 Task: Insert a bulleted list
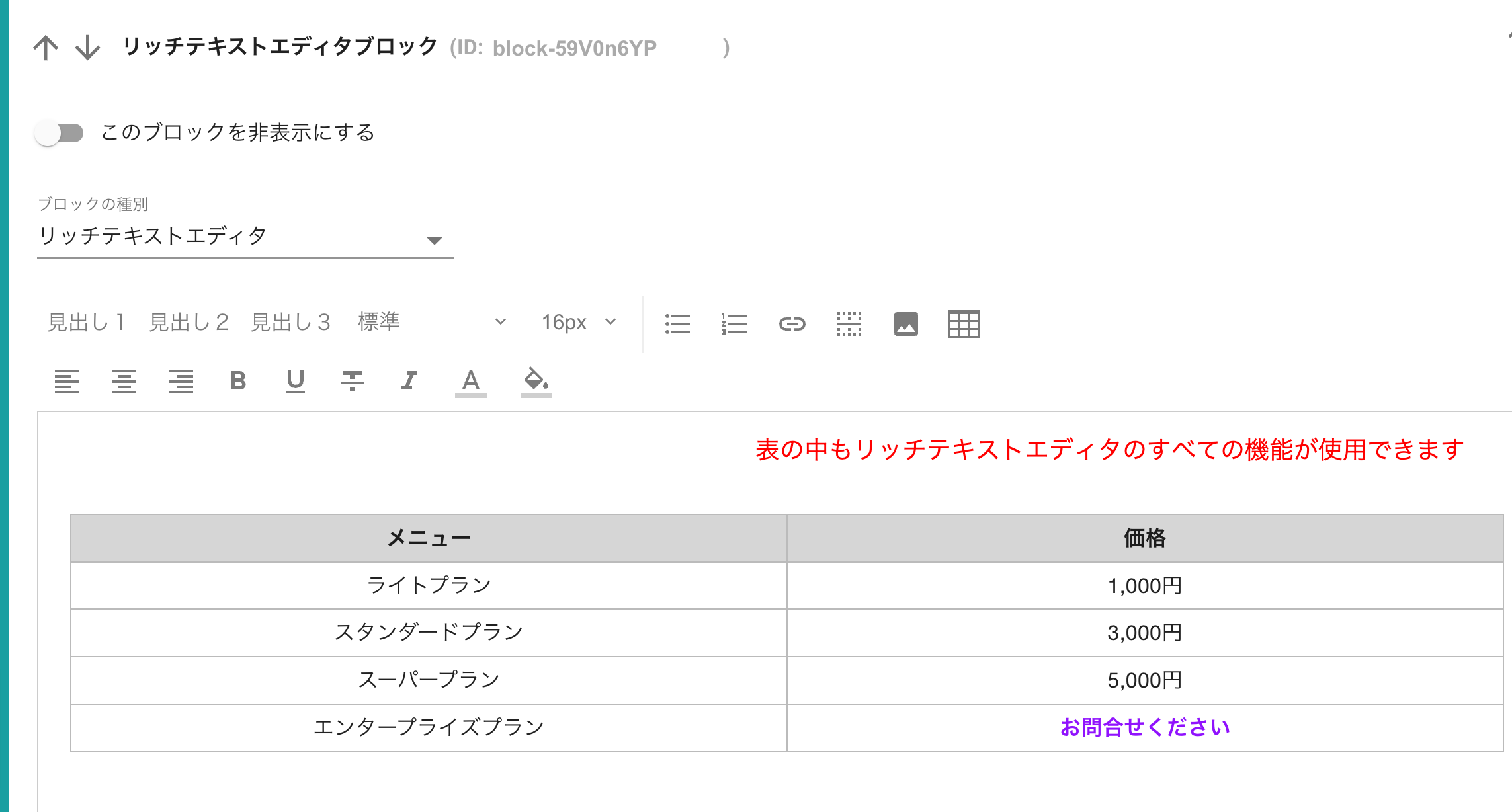(677, 324)
